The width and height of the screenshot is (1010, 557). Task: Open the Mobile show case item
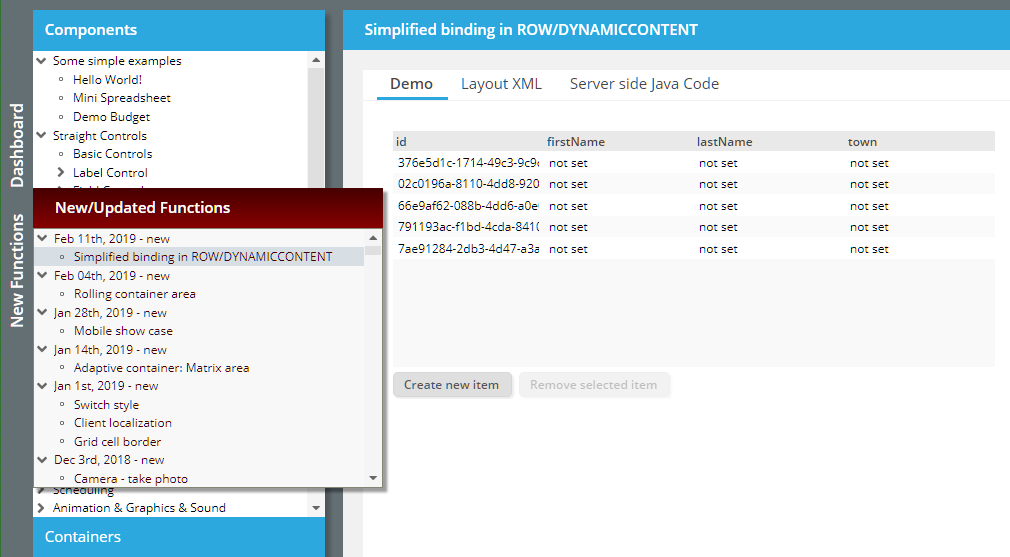(123, 331)
